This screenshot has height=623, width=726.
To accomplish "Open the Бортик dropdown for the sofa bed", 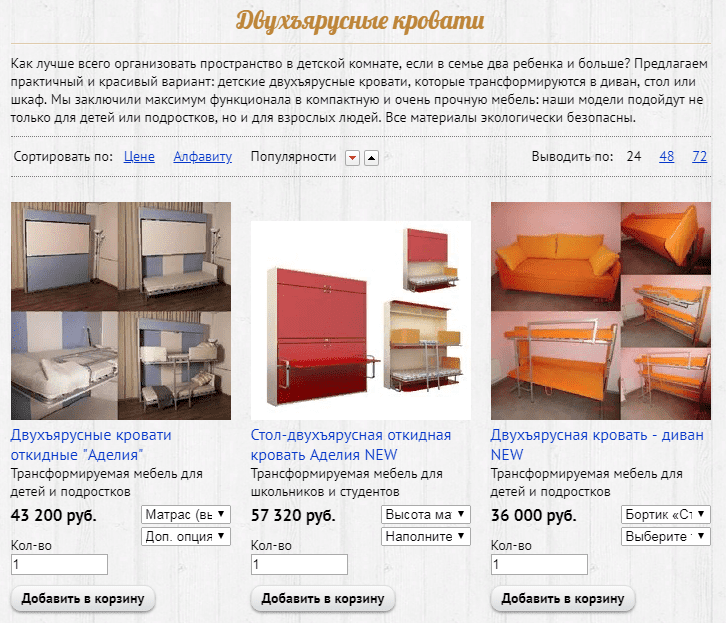I will tap(666, 514).
